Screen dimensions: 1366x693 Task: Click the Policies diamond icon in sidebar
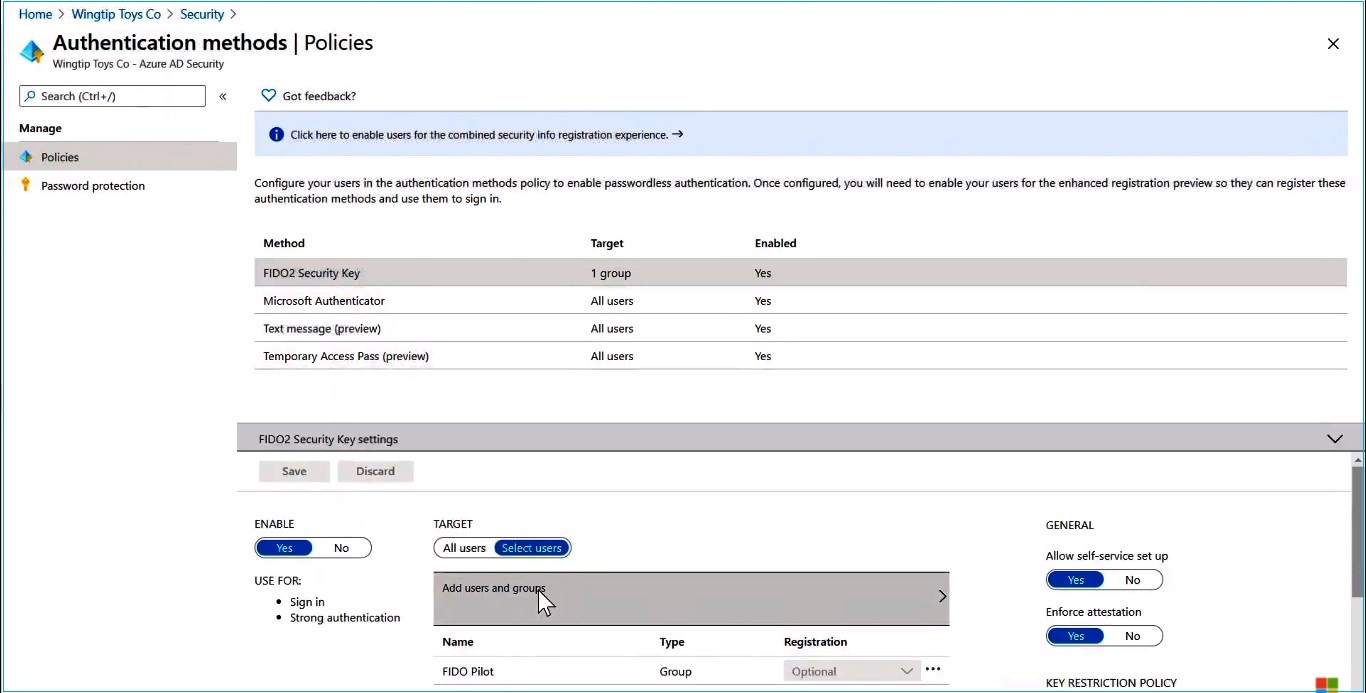click(x=26, y=157)
